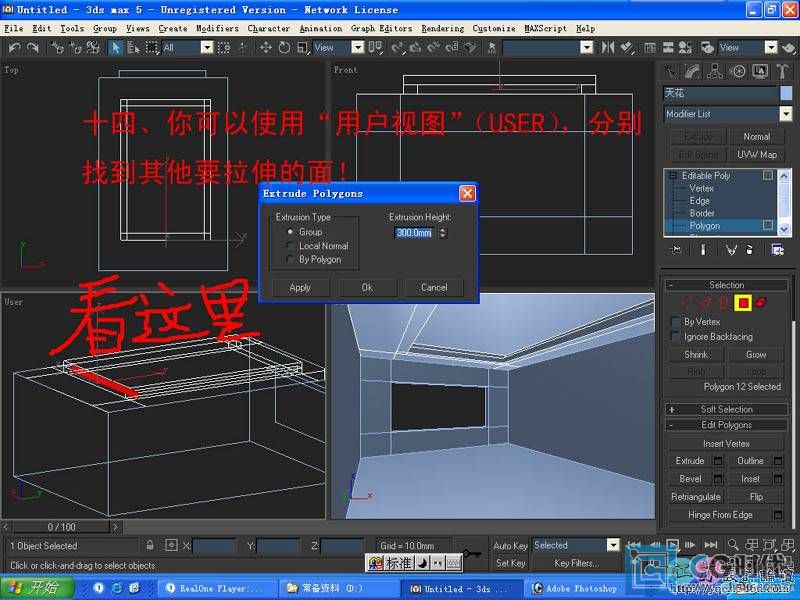Click the Extrusion Height value field
The image size is (800, 600).
tap(415, 233)
